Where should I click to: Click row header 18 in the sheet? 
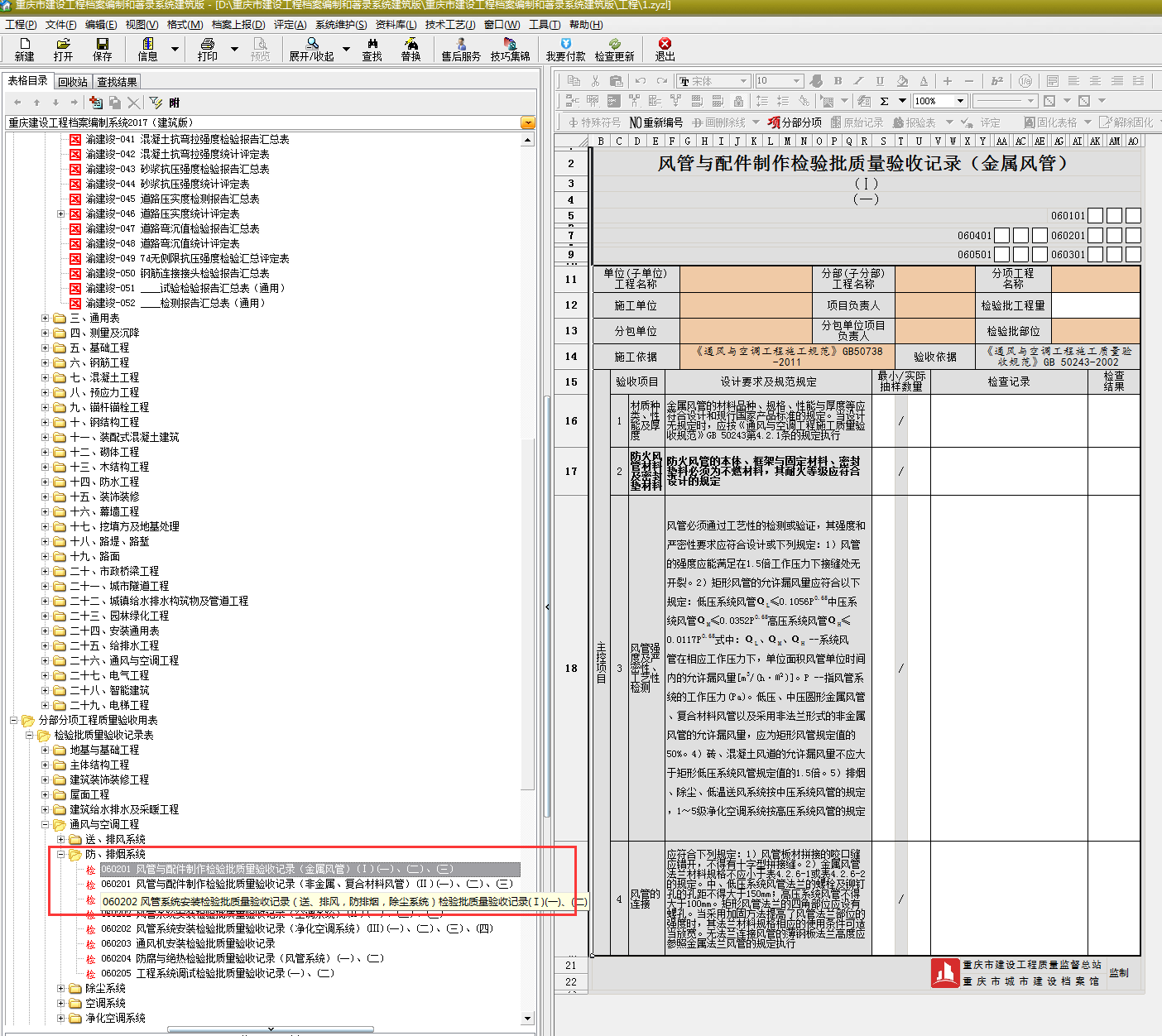571,669
